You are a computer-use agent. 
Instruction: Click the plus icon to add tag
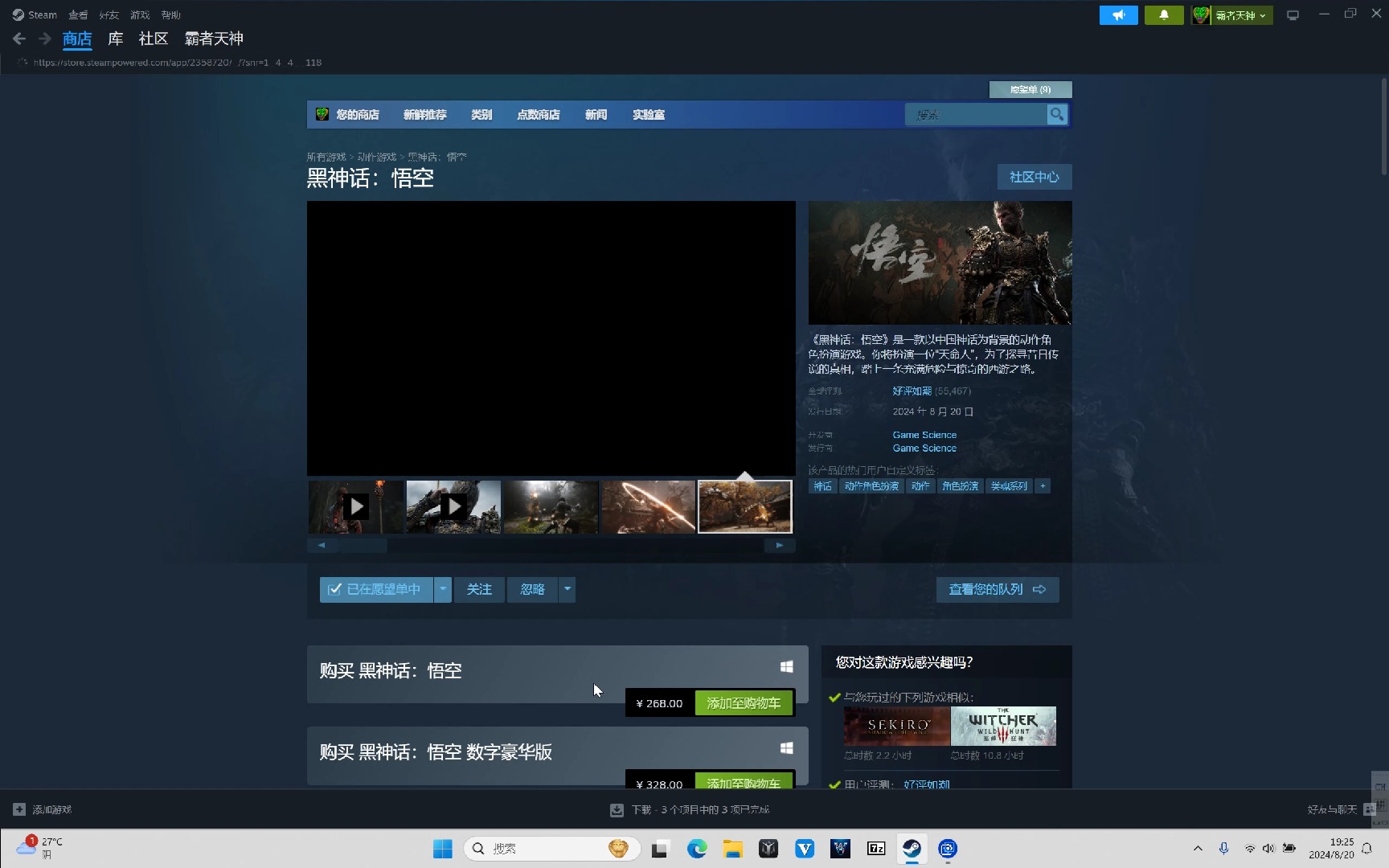click(x=1043, y=486)
